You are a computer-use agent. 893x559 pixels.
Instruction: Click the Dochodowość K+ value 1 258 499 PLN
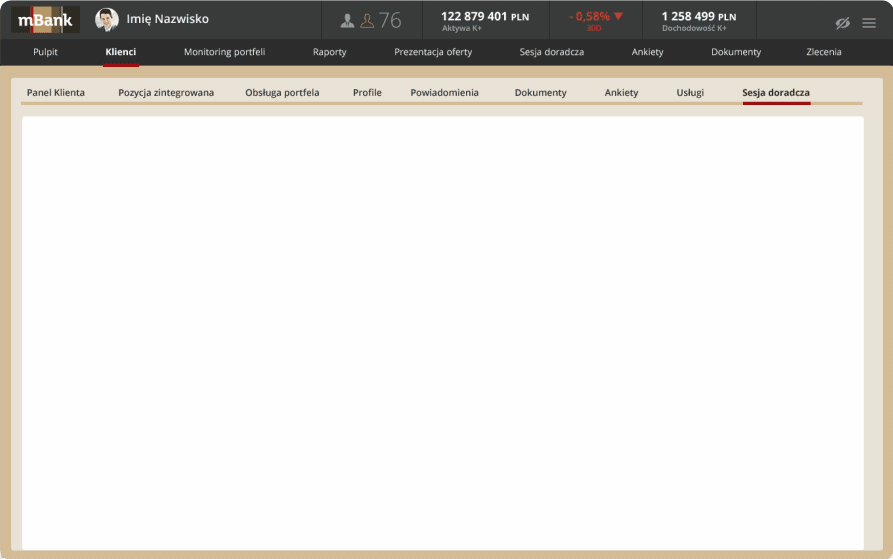pos(698,17)
